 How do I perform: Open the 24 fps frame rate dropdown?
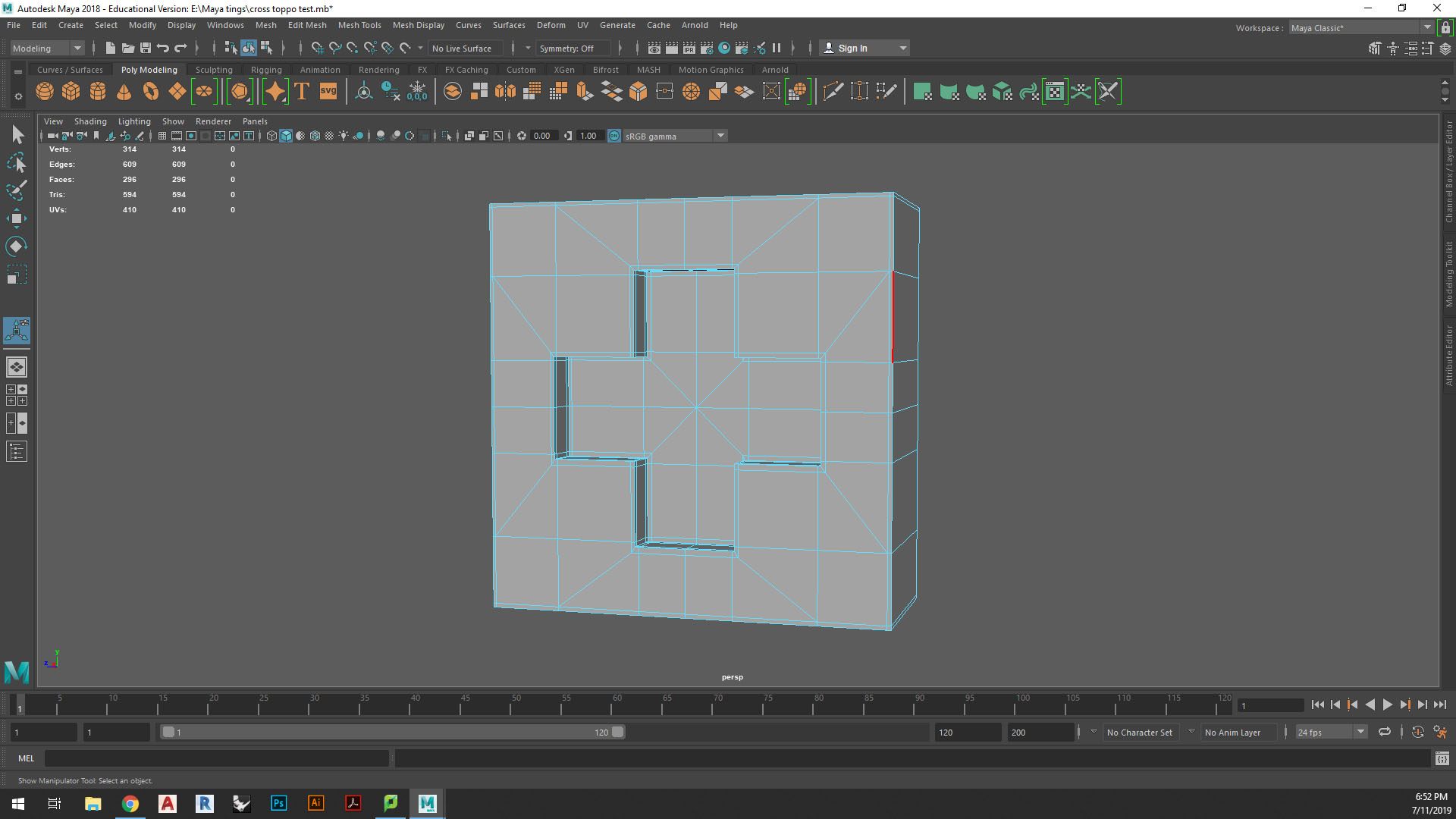pos(1331,732)
